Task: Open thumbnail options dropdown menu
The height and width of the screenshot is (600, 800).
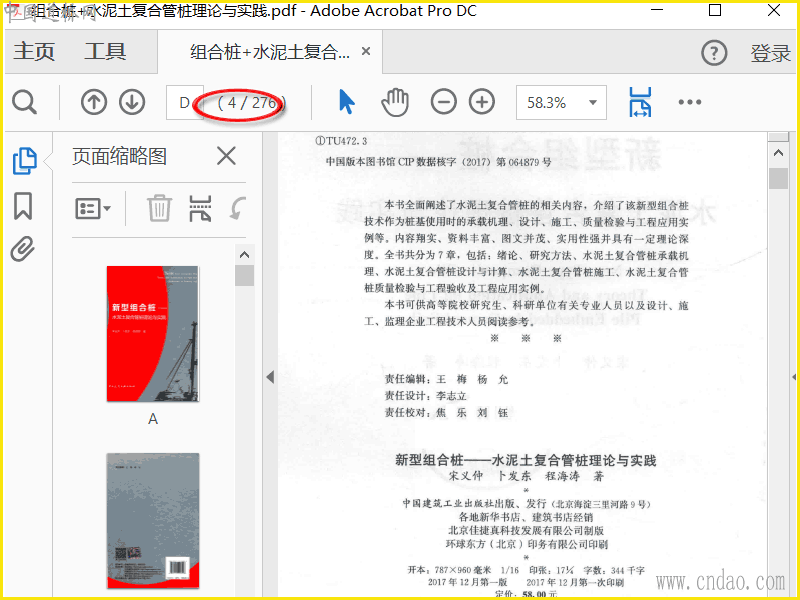Action: [93, 209]
